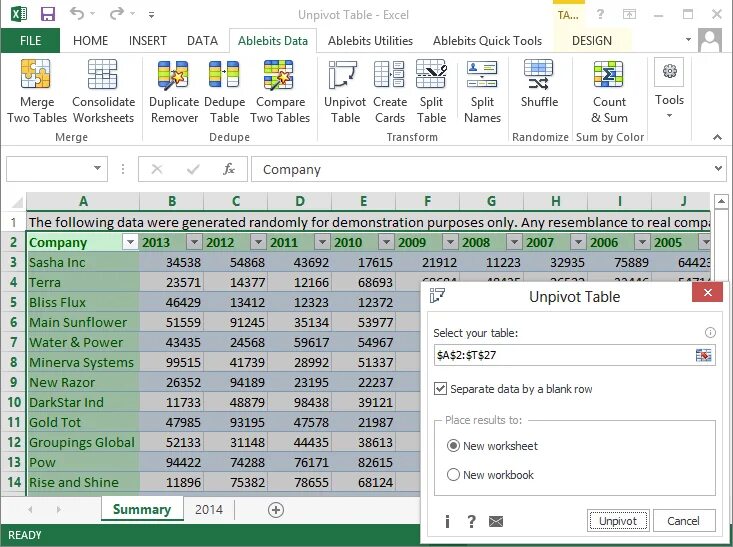Select cell with value 99515
This screenshot has width=733, height=547.
[171, 362]
